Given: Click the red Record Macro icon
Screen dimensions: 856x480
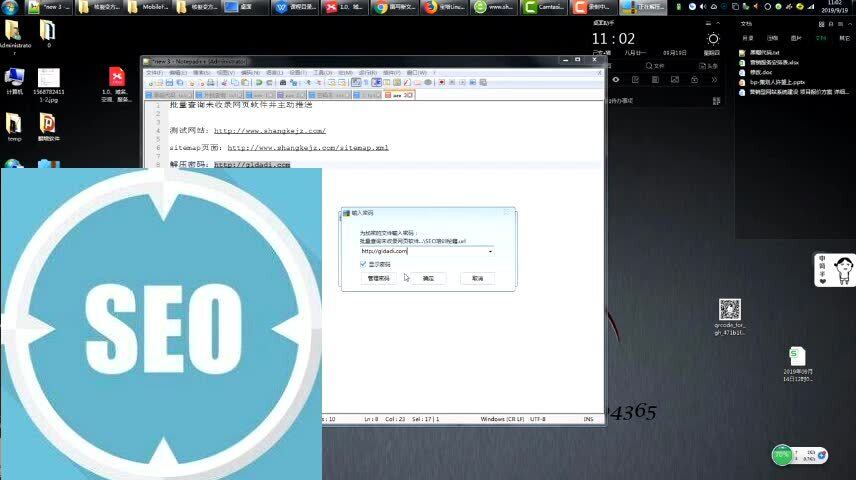Looking at the screenshot, I should click(442, 82).
